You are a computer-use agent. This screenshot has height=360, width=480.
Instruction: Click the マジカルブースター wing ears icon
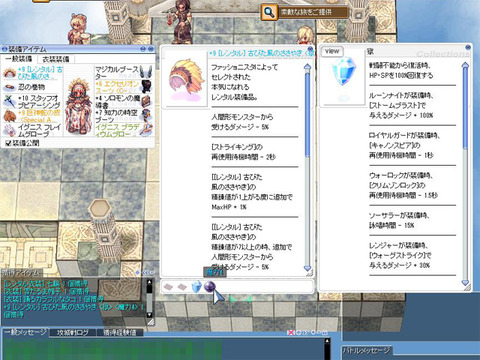click(x=146, y=72)
